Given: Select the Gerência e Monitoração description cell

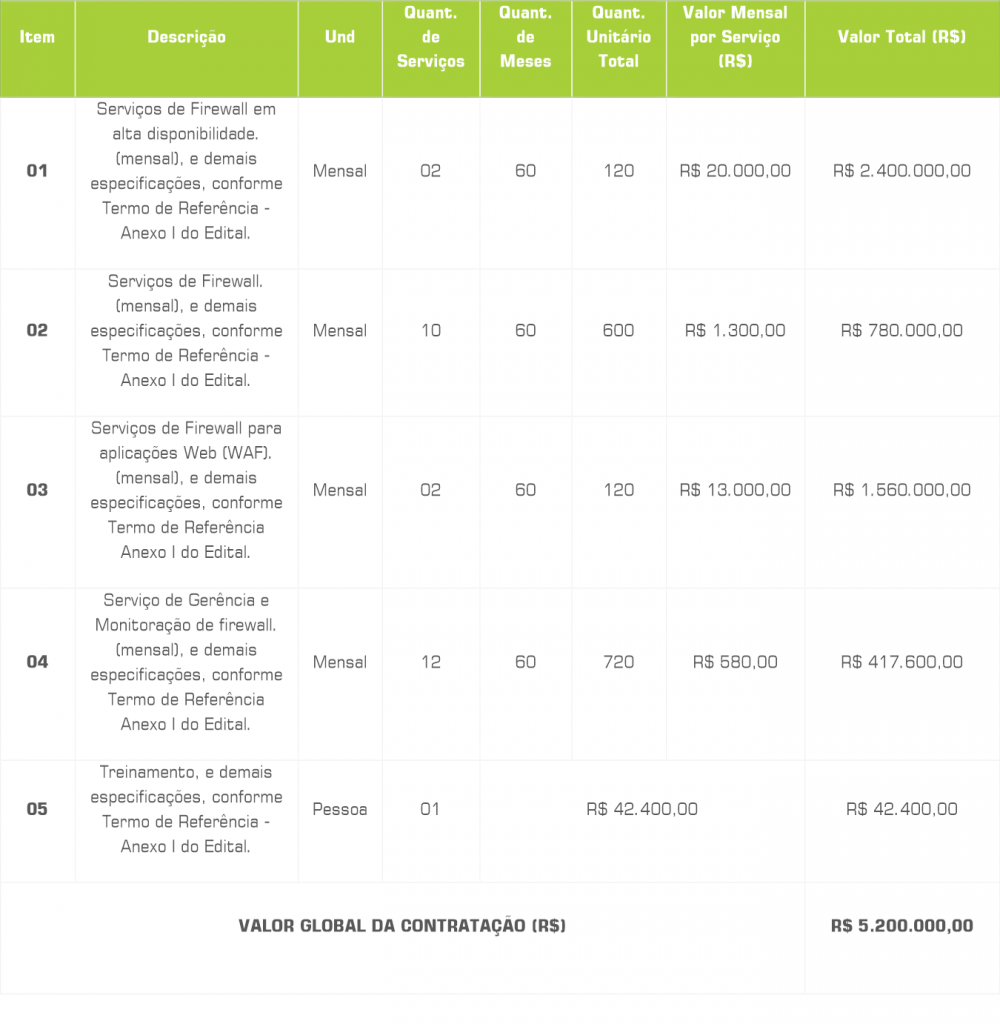Looking at the screenshot, I should [x=186, y=662].
